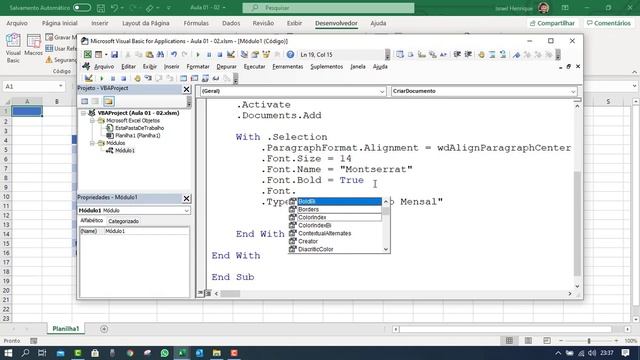Viewport: 640px width, 360px height.
Task: Click the Visual Basic button in Excel ribbon
Action: pos(13,47)
